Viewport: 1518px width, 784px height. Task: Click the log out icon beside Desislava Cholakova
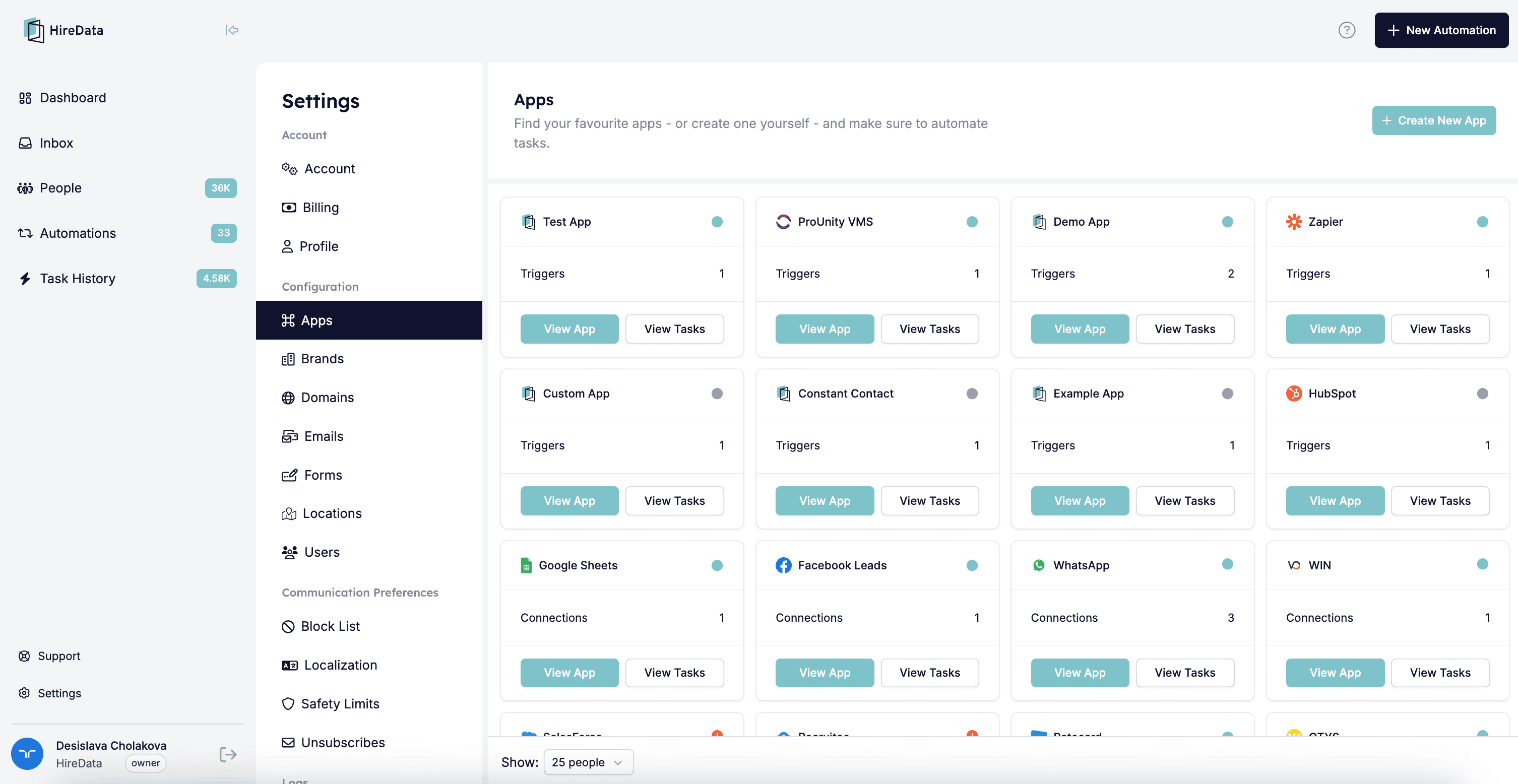tap(228, 755)
